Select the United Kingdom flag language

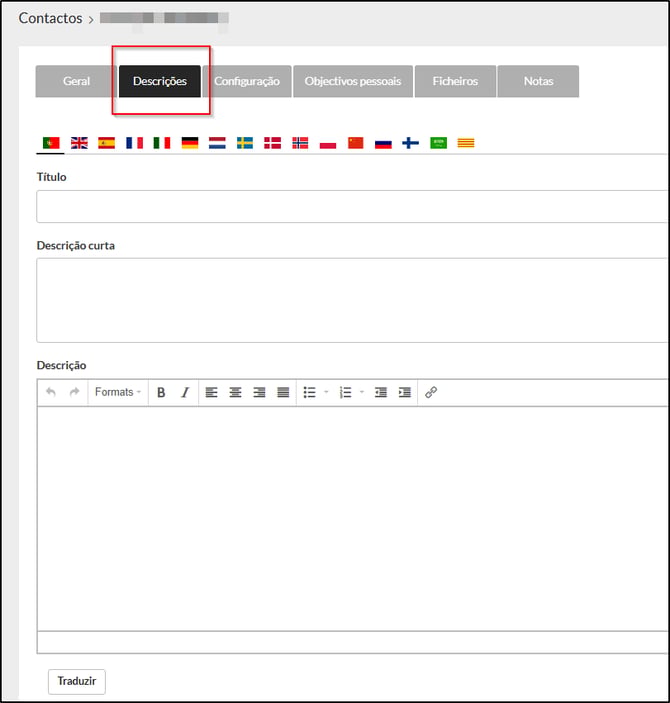point(79,143)
